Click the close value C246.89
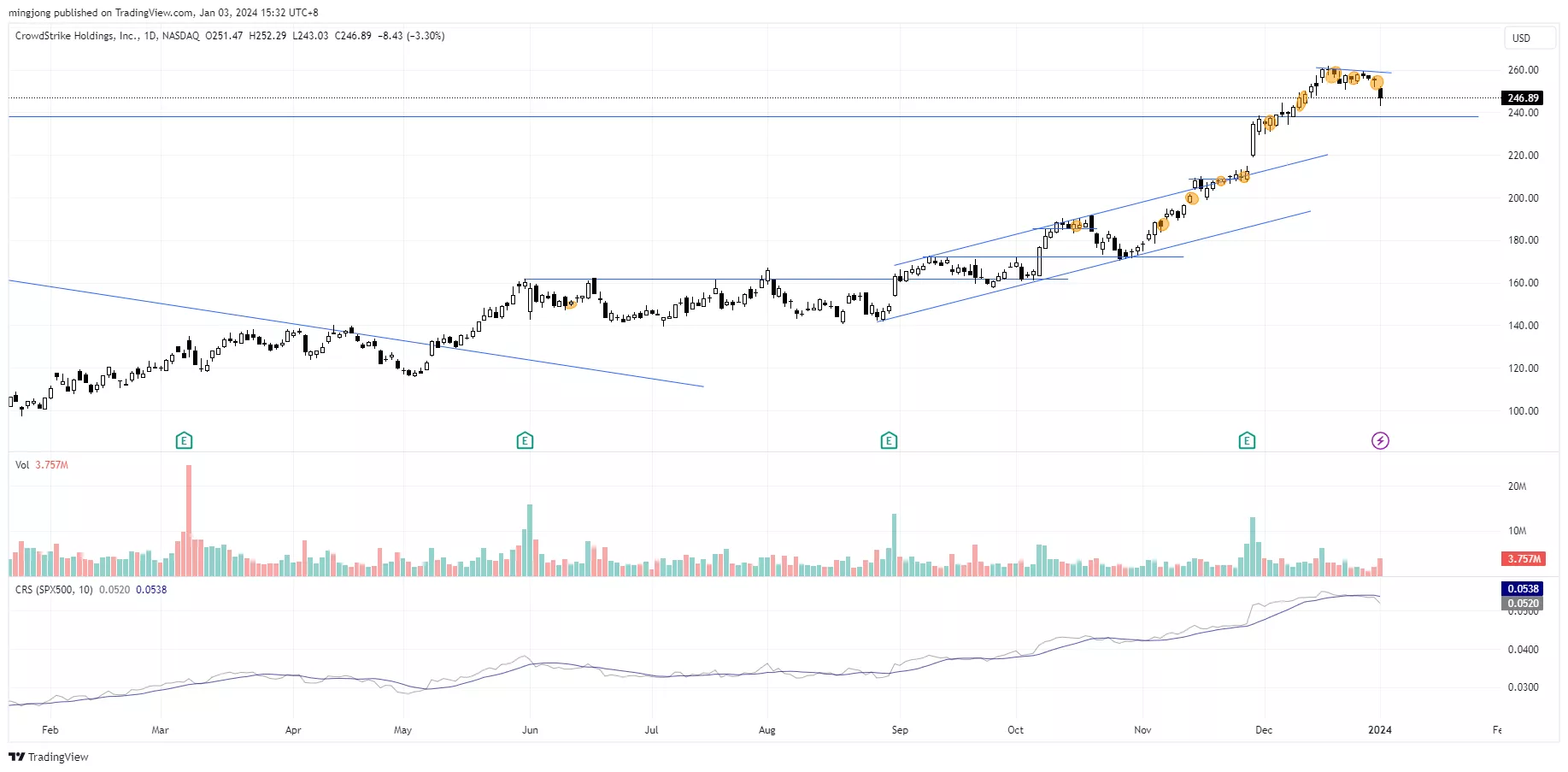Viewport: 1568px width, 772px height. point(353,36)
